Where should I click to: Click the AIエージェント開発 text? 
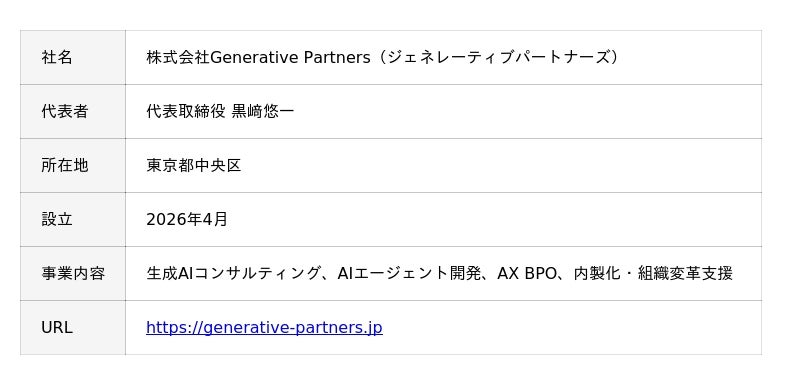point(409,274)
